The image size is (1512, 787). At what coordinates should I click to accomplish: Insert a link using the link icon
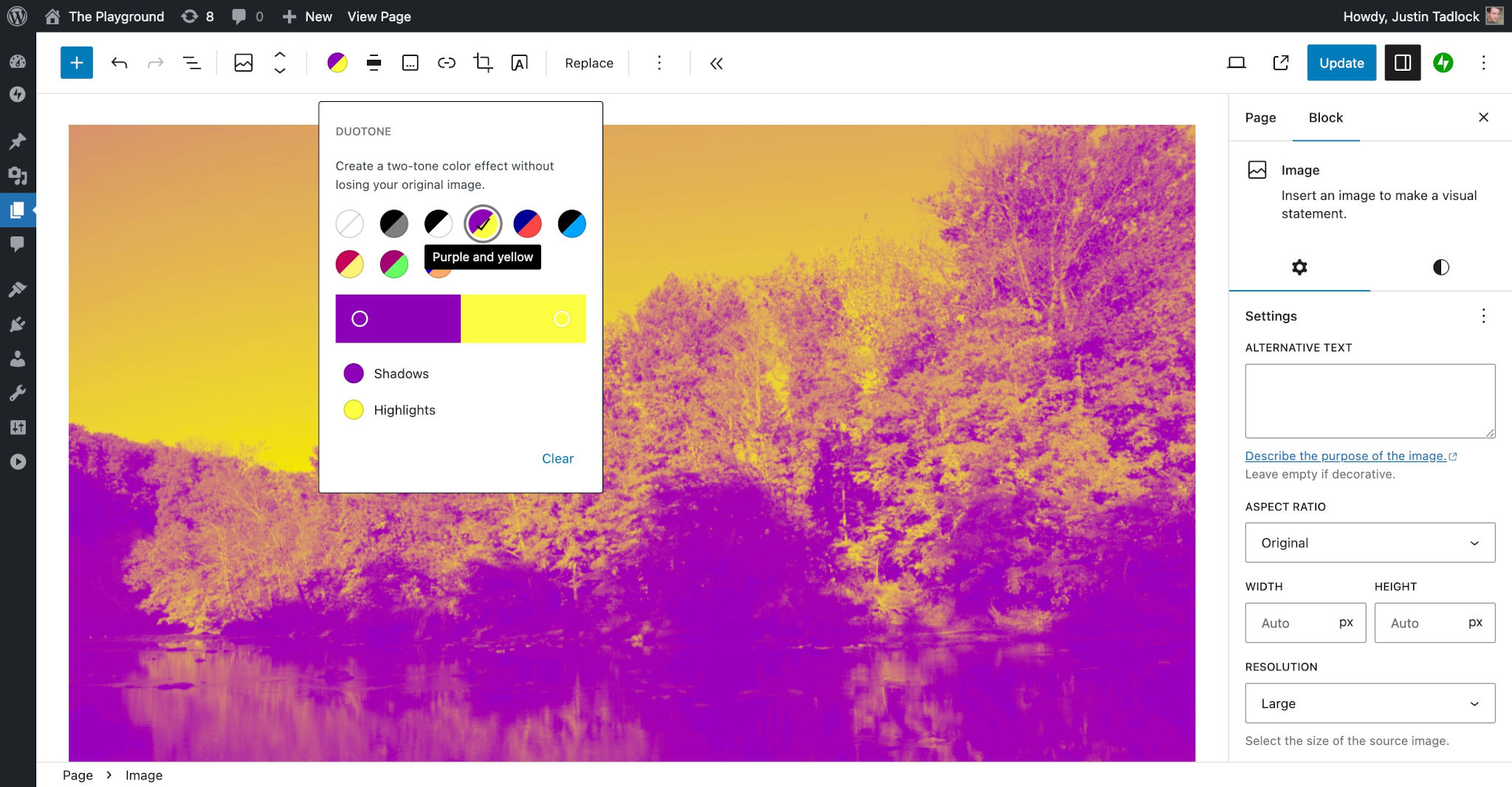pos(447,63)
